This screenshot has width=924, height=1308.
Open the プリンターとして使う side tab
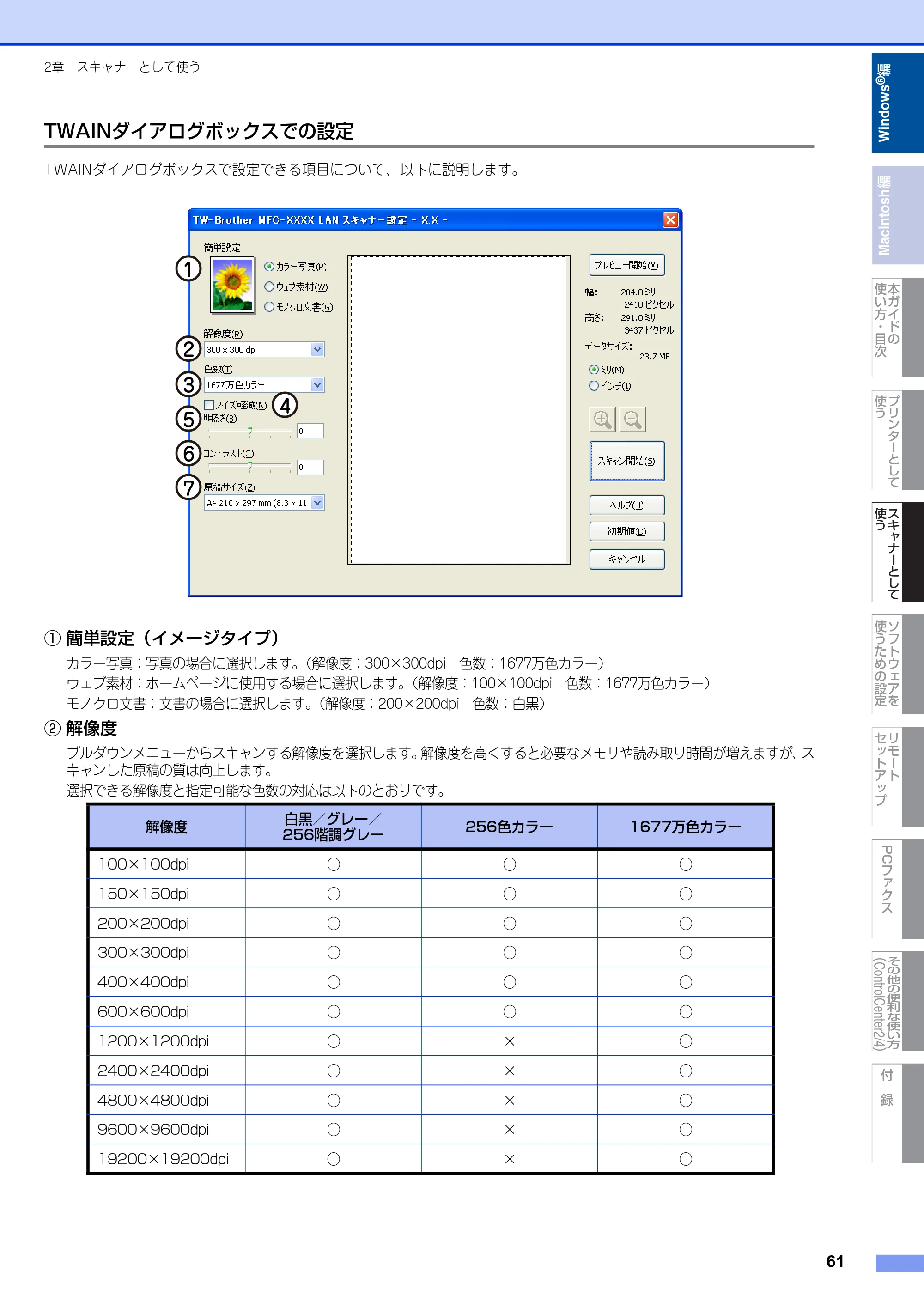pyautogui.click(x=897, y=440)
